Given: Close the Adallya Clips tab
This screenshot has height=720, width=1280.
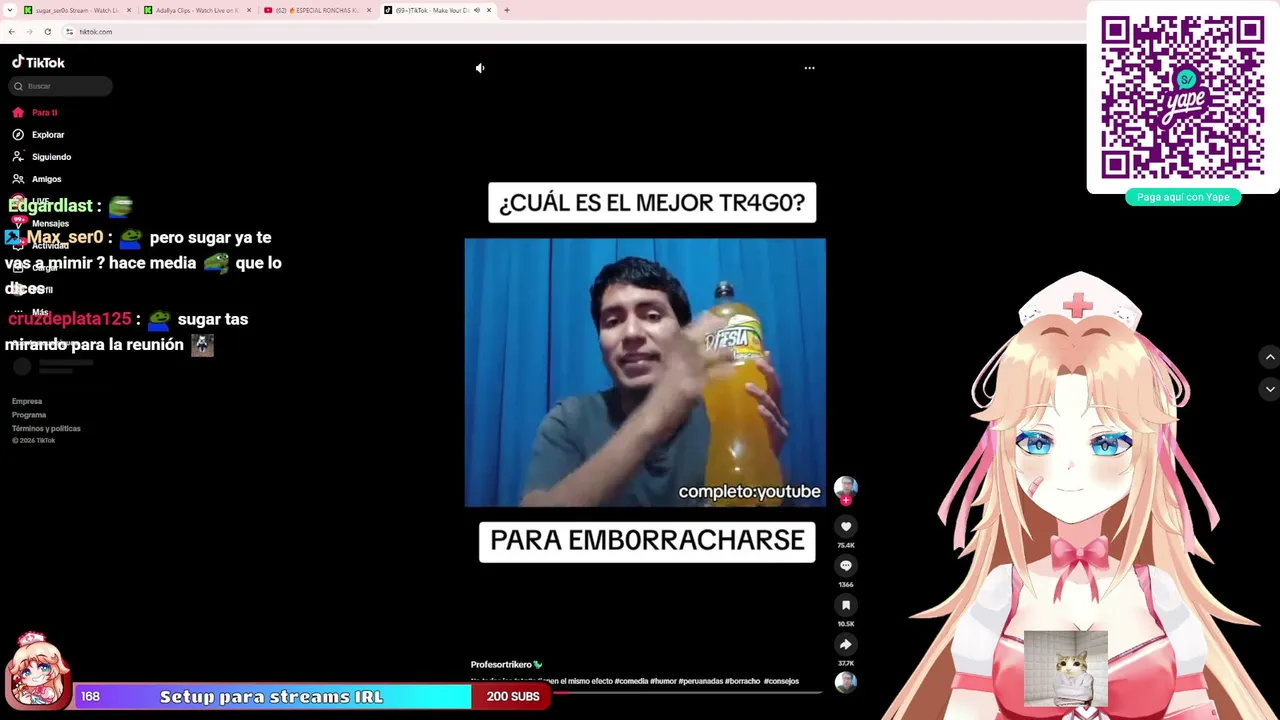Looking at the screenshot, I should [x=249, y=10].
